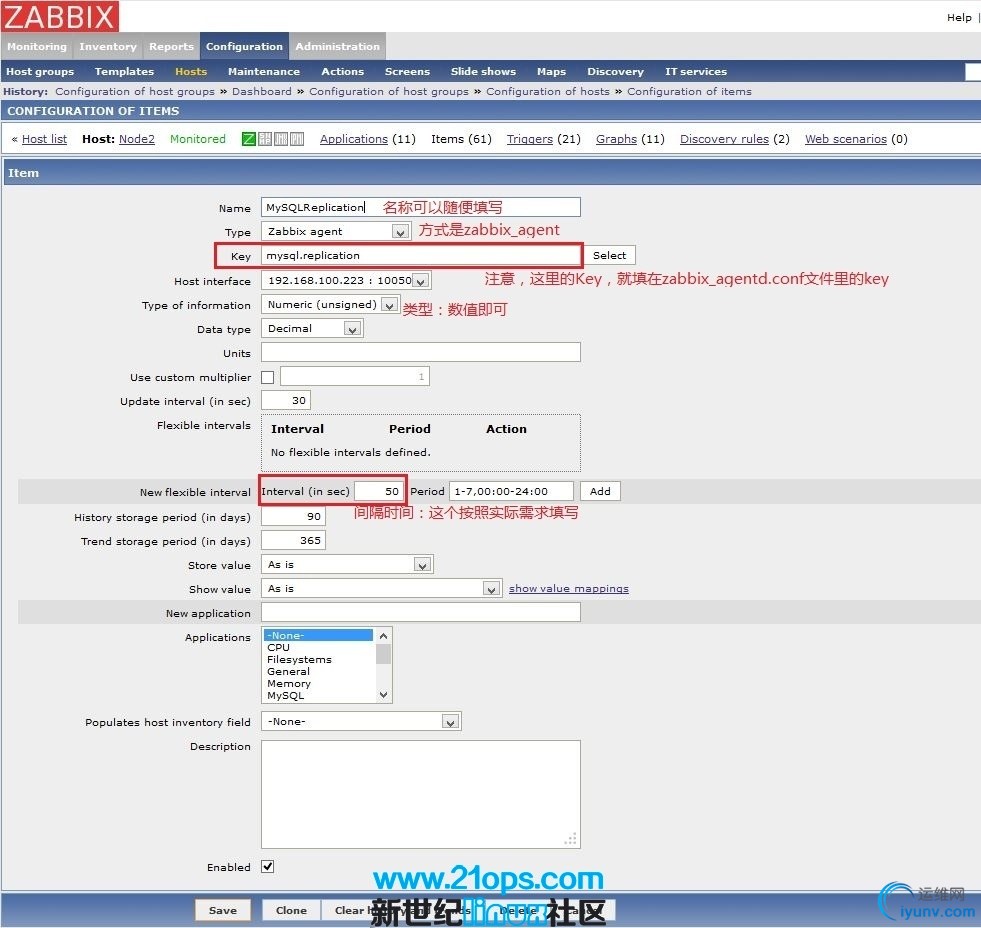Open IT services submenu item
Image resolution: width=981 pixels, height=928 pixels.
click(x=696, y=71)
